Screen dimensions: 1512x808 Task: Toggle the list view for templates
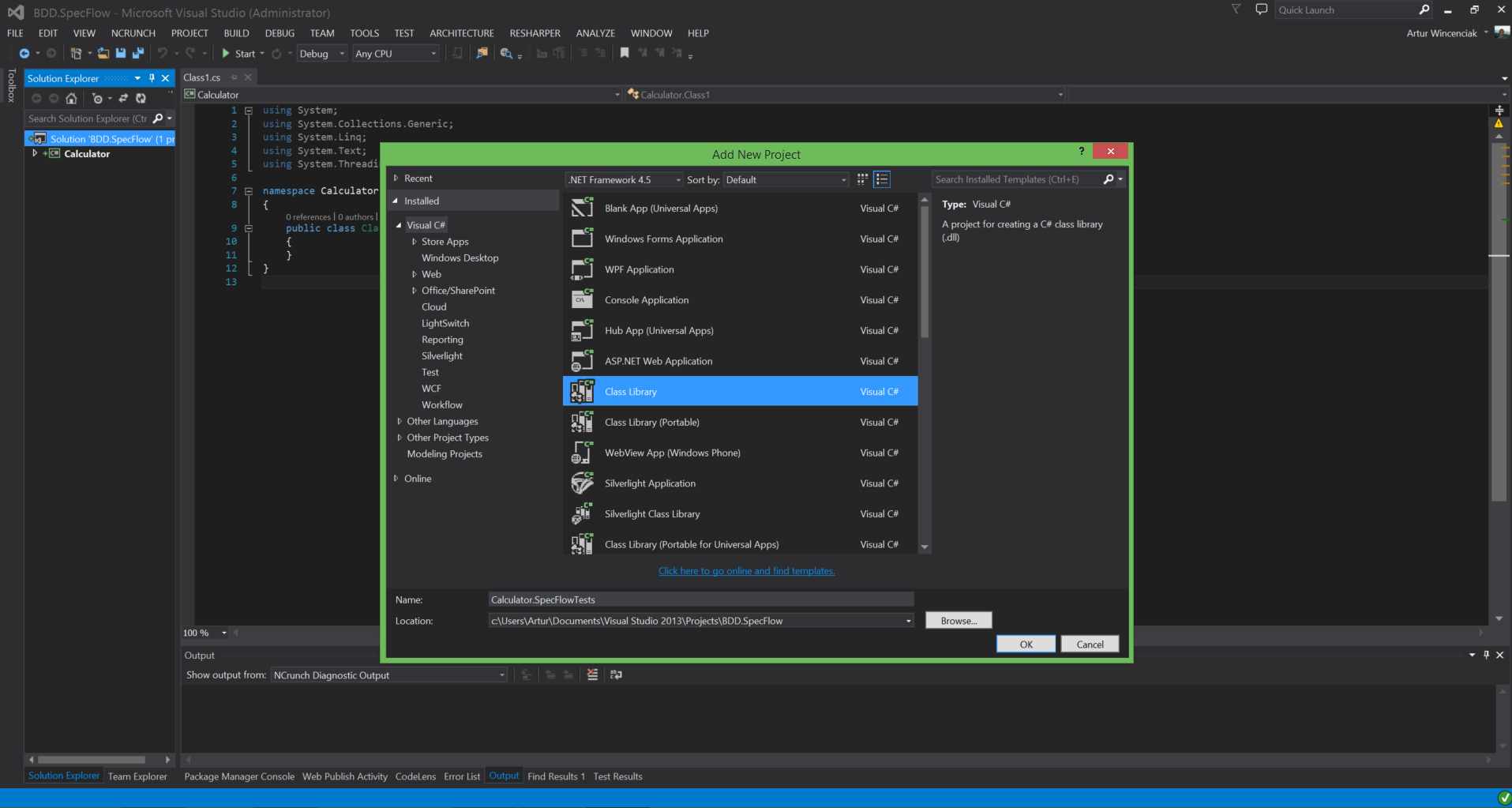[882, 180]
